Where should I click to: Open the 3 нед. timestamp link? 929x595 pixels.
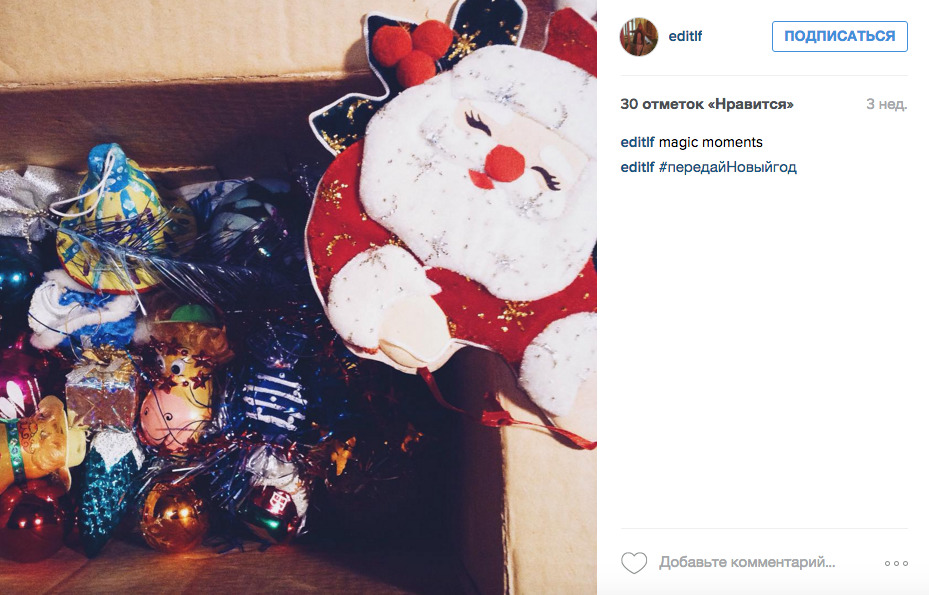[886, 104]
